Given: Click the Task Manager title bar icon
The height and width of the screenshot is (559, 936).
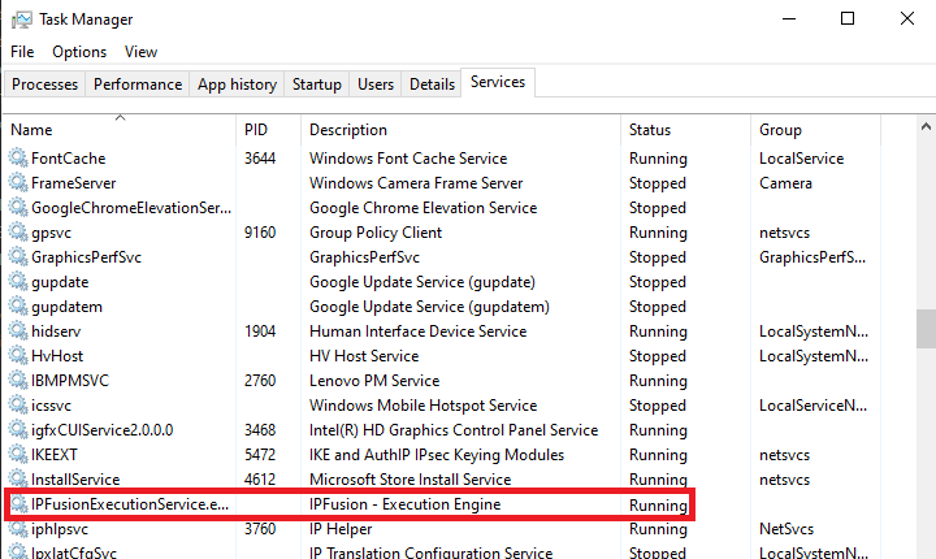Looking at the screenshot, I should point(20,19).
